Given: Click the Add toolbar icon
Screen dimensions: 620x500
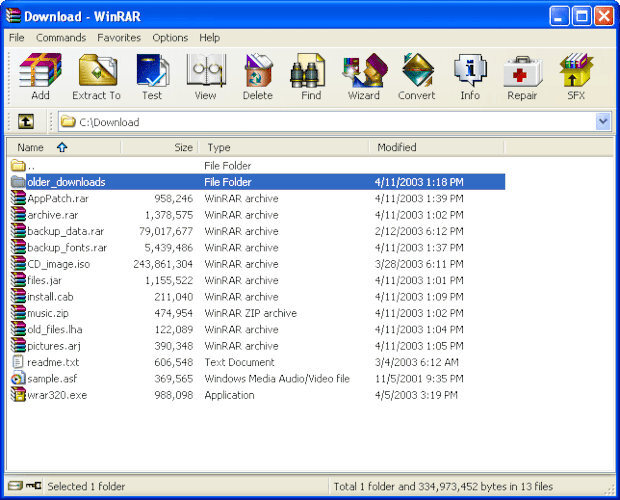Looking at the screenshot, I should click(x=40, y=77).
